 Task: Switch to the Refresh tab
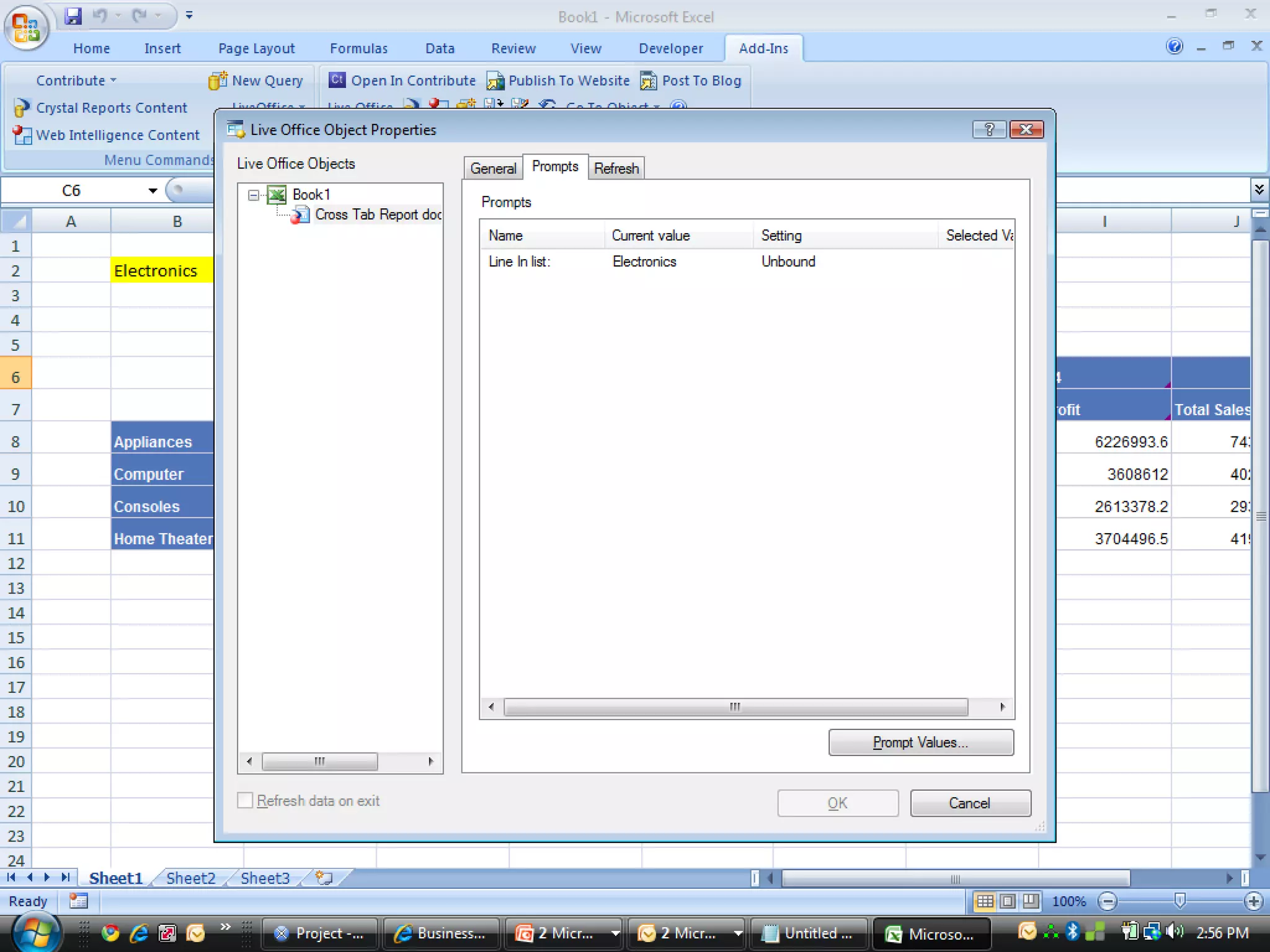click(x=616, y=169)
